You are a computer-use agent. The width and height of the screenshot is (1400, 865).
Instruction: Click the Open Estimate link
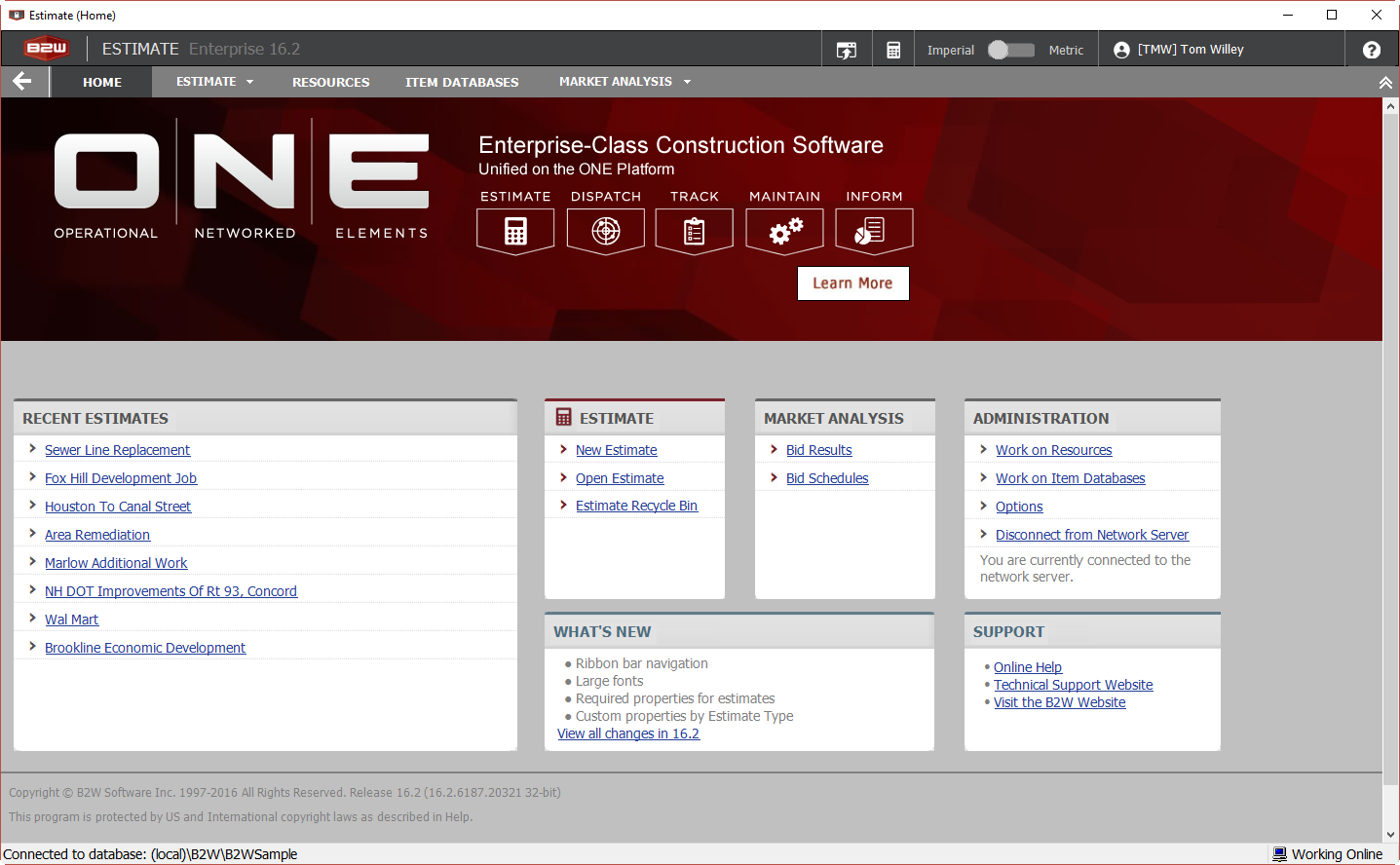tap(620, 478)
